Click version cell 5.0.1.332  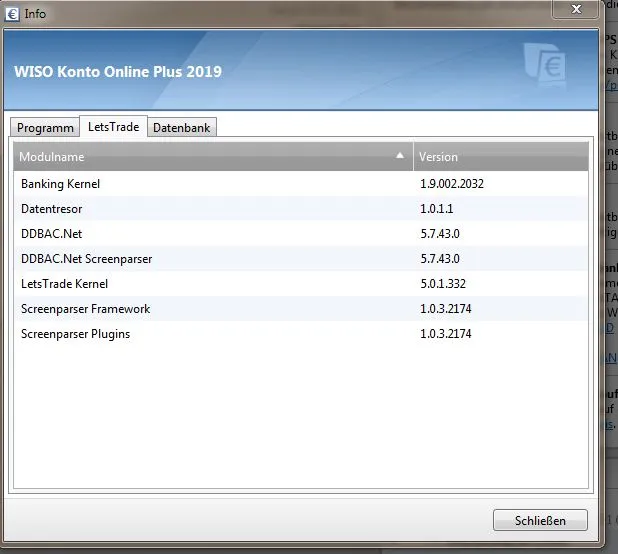(444, 284)
